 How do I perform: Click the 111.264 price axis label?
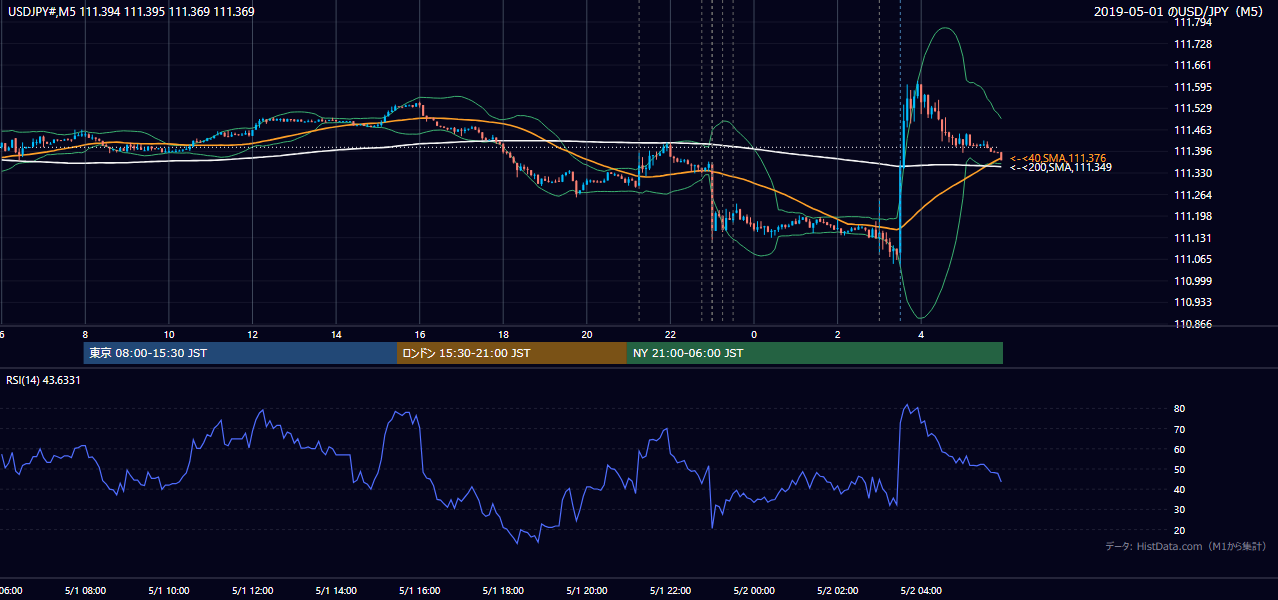click(1193, 195)
